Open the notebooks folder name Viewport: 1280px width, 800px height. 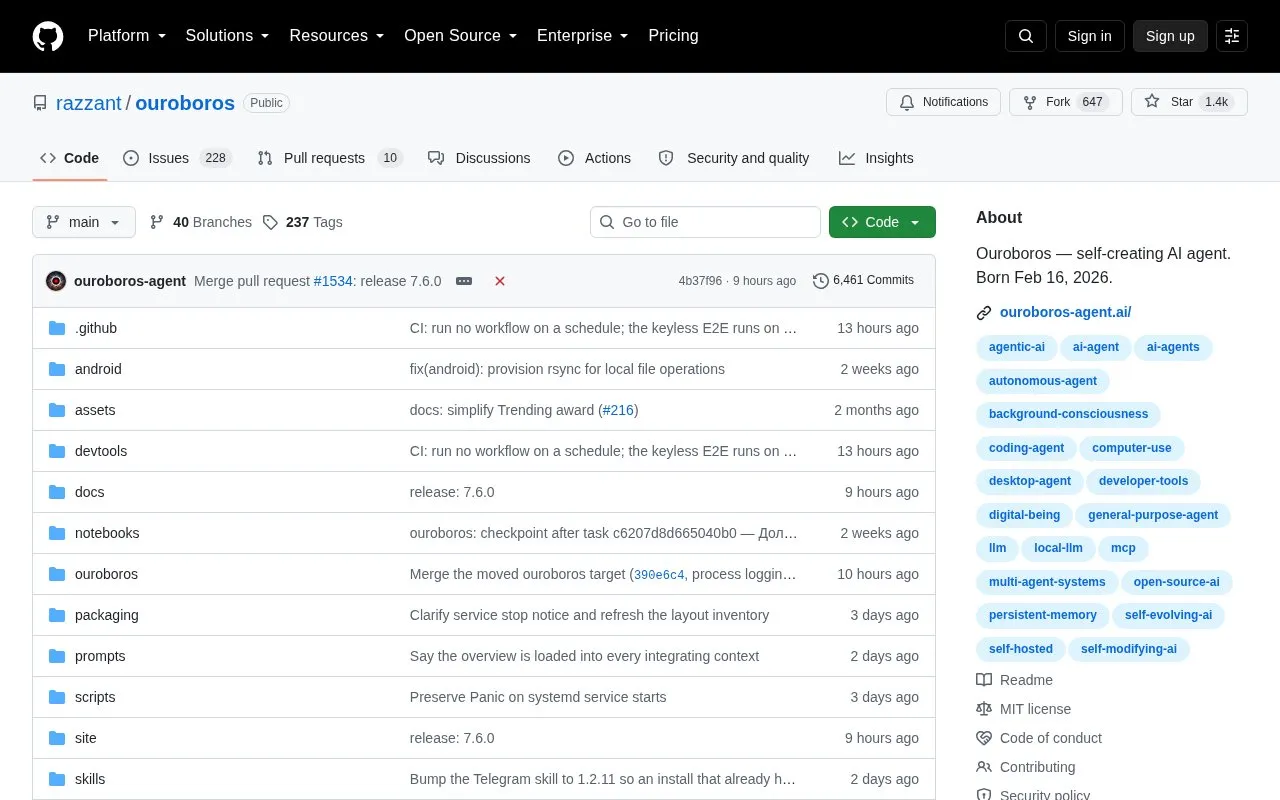tap(107, 533)
